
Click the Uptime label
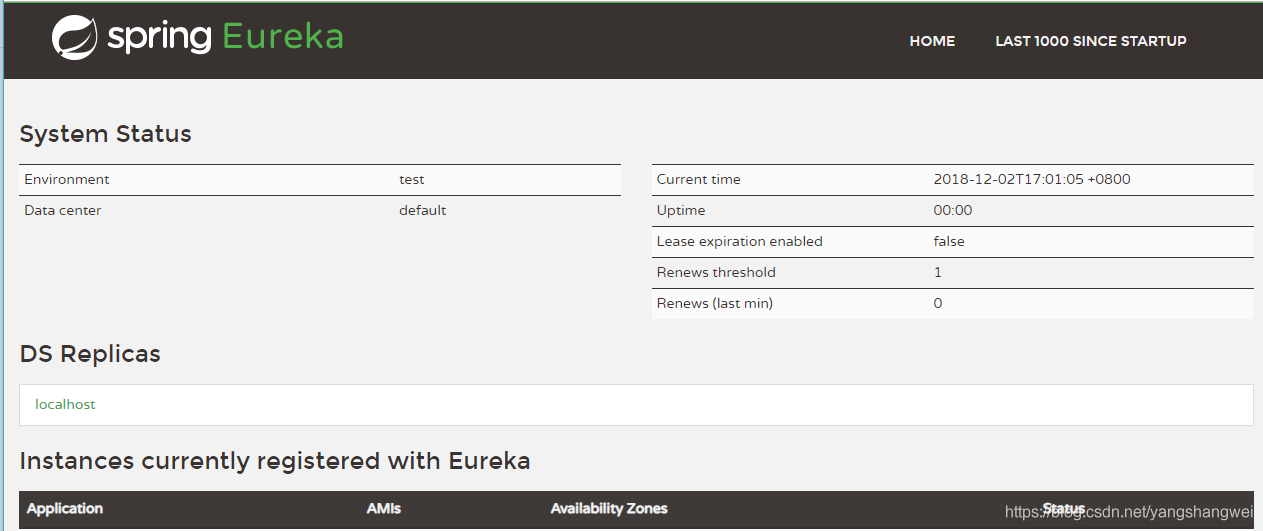click(681, 211)
